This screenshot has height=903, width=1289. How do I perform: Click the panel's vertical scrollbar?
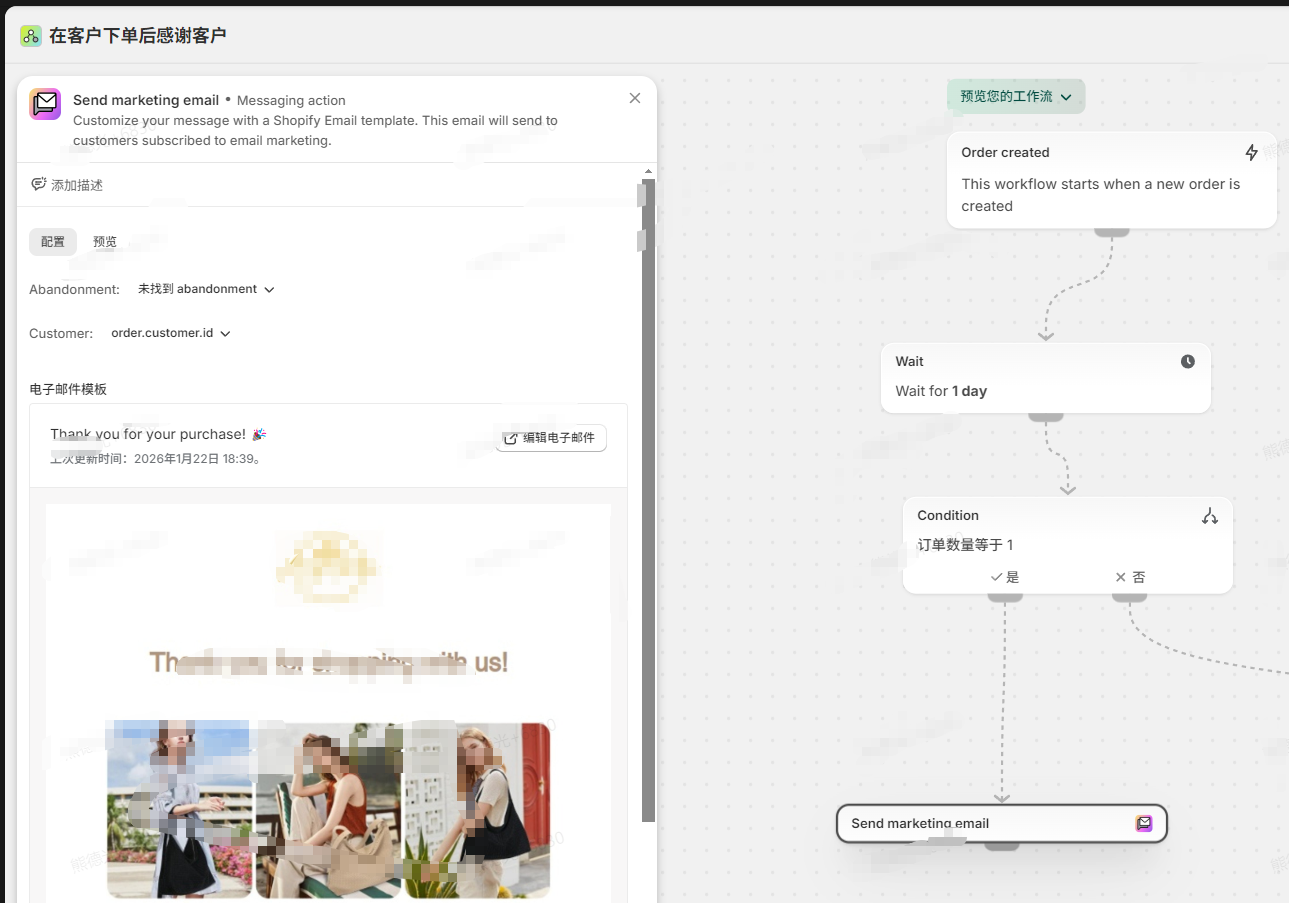tap(648, 500)
